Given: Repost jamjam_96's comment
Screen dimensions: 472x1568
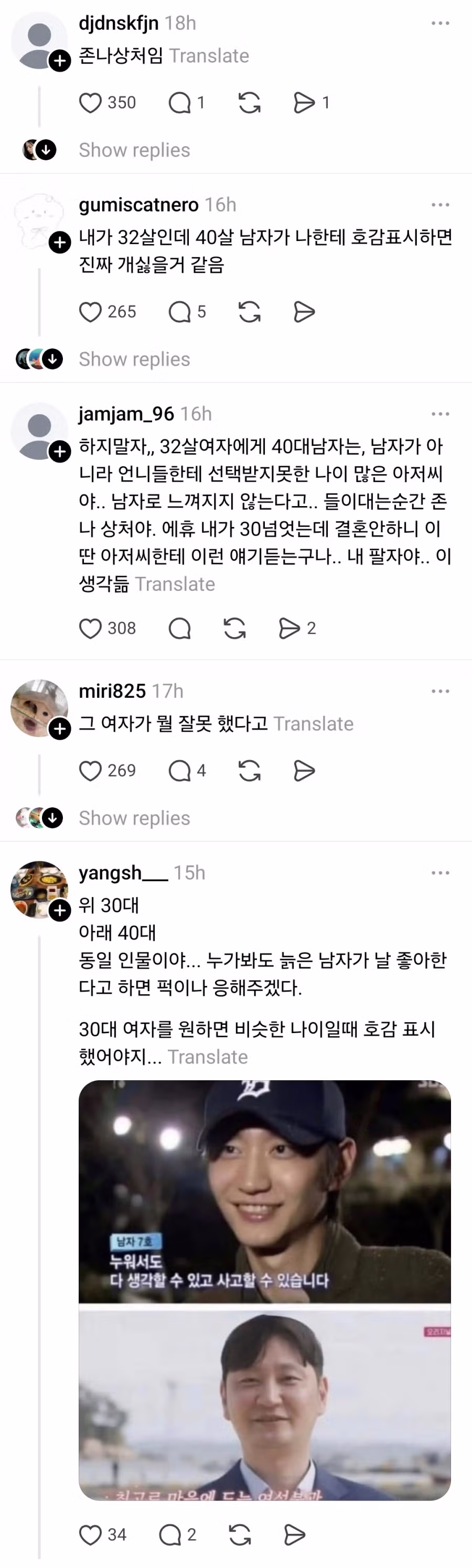Looking at the screenshot, I should click(x=234, y=628).
